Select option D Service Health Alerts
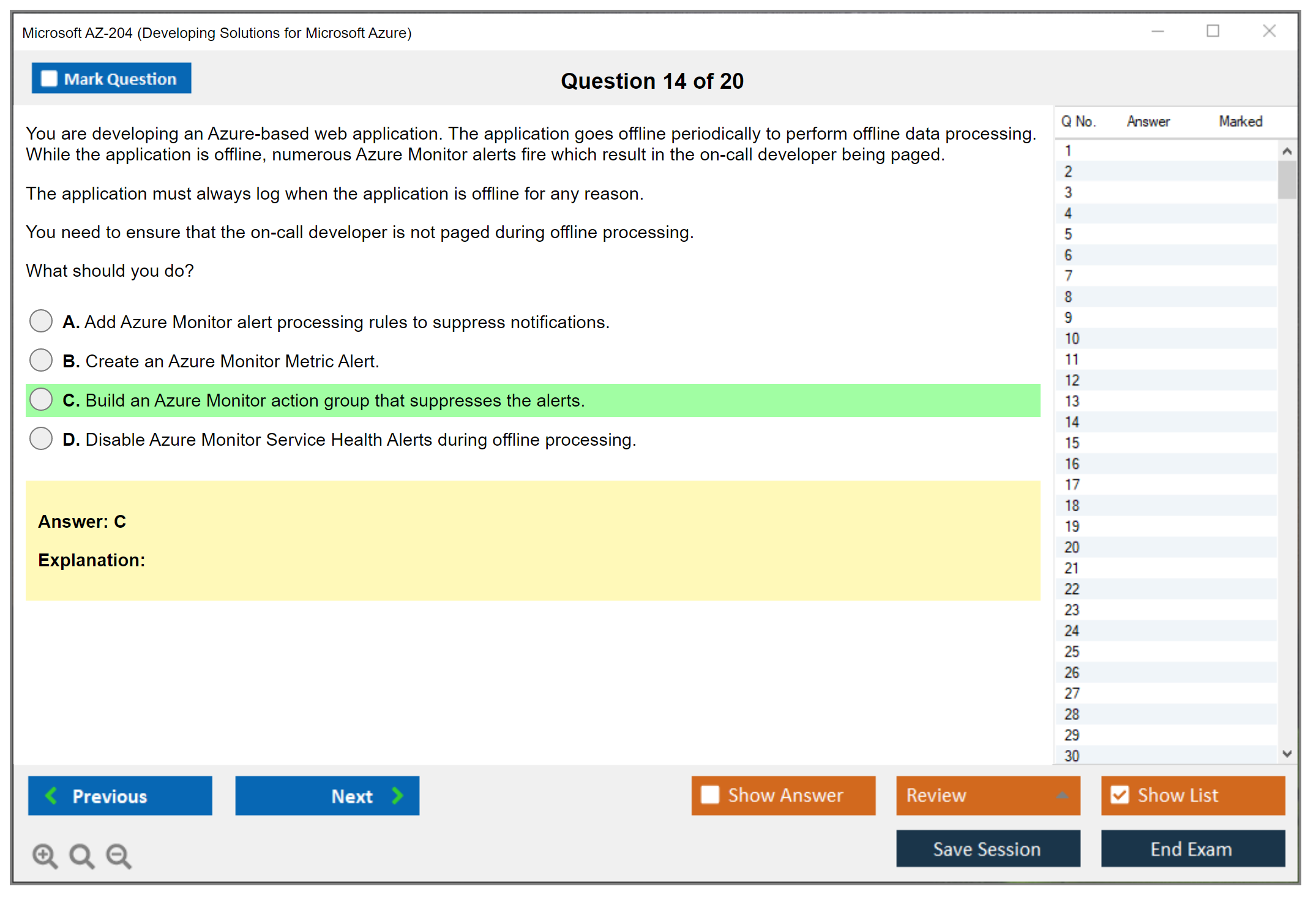Viewport: 1316px width, 900px height. click(41, 438)
